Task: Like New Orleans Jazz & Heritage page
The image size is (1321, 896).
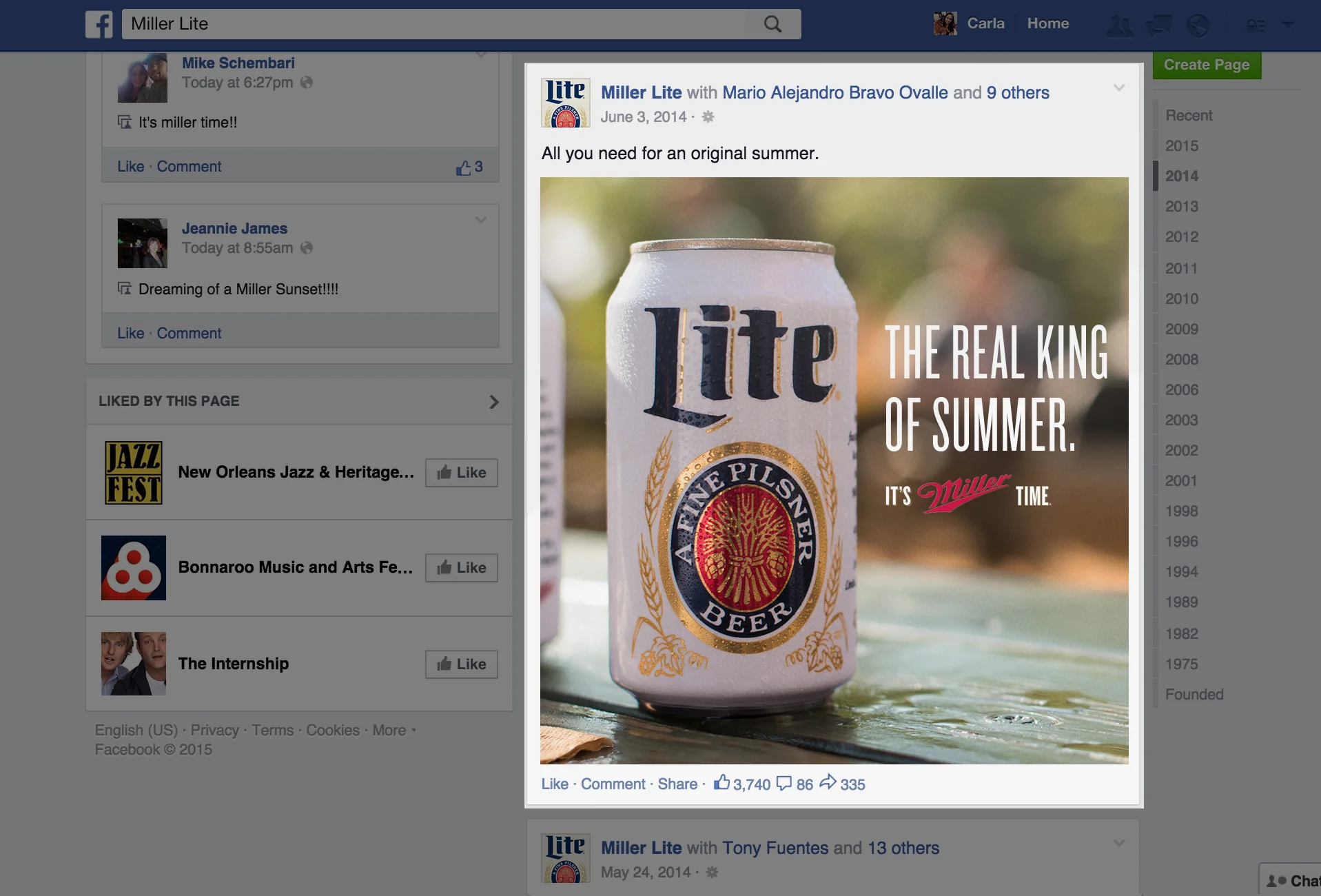Action: [x=462, y=473]
